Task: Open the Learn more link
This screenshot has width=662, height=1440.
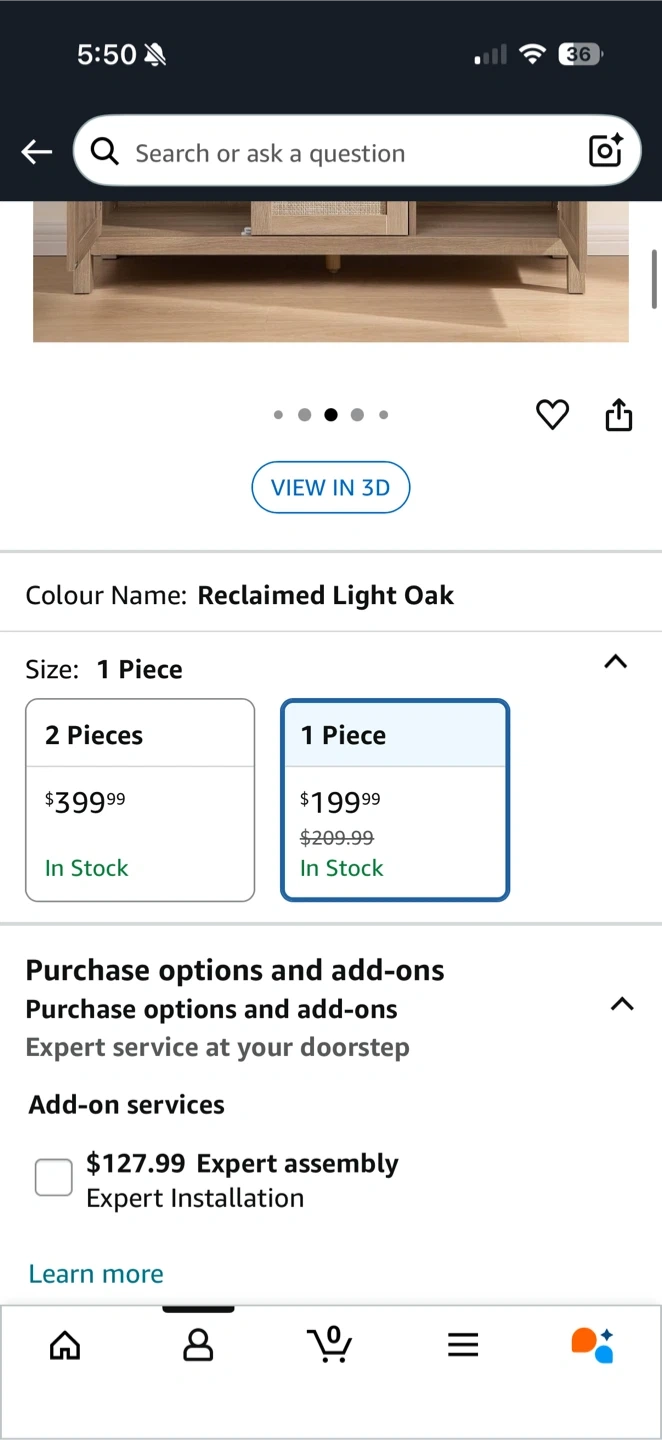Action: 96,1274
